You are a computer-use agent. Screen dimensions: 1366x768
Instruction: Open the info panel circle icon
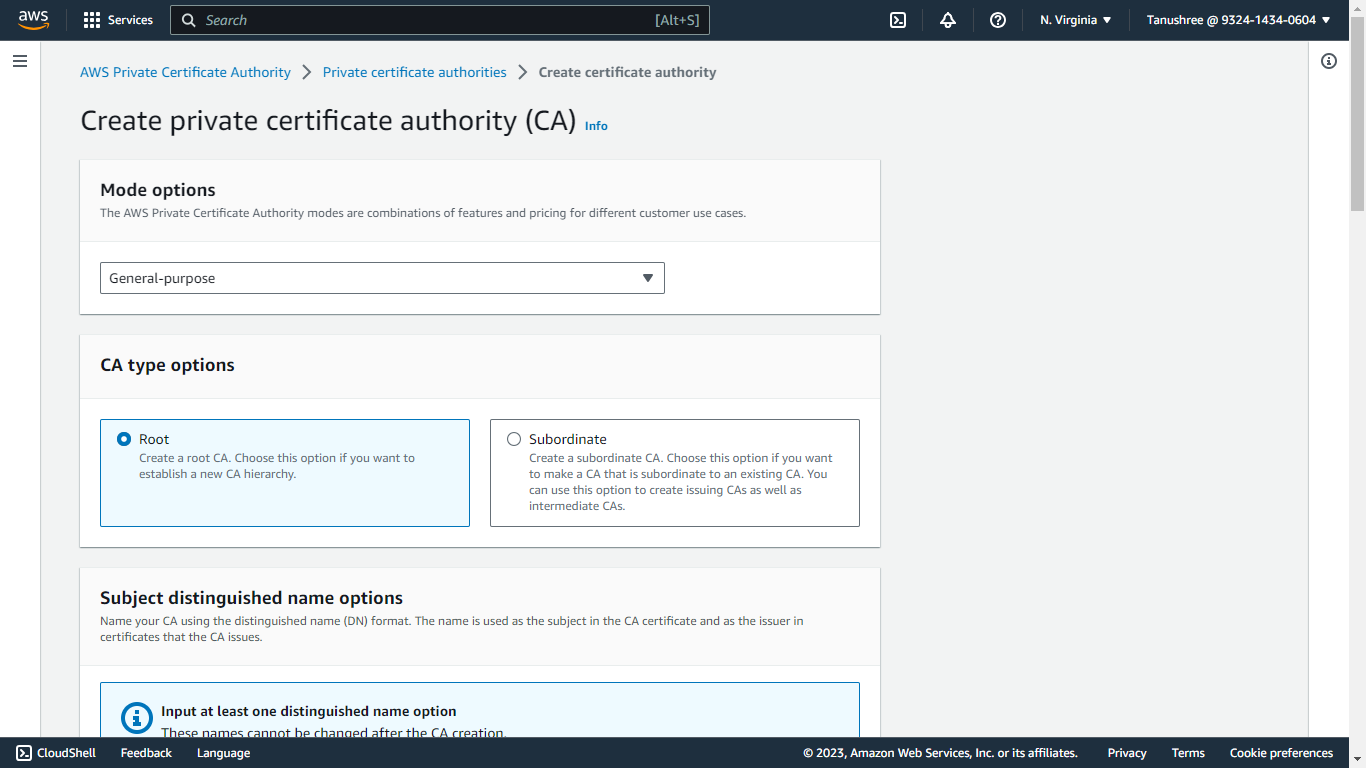pyautogui.click(x=1329, y=61)
